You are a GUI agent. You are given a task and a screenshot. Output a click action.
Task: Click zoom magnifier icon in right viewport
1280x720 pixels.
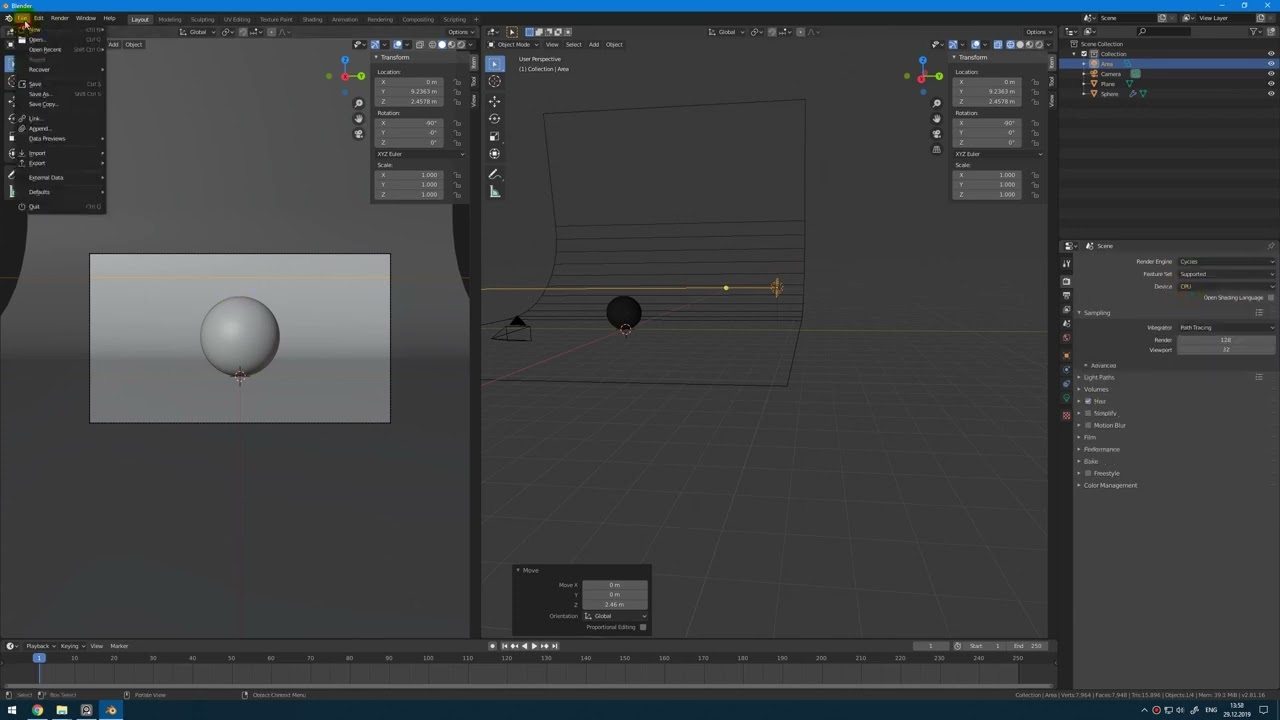pyautogui.click(x=936, y=103)
